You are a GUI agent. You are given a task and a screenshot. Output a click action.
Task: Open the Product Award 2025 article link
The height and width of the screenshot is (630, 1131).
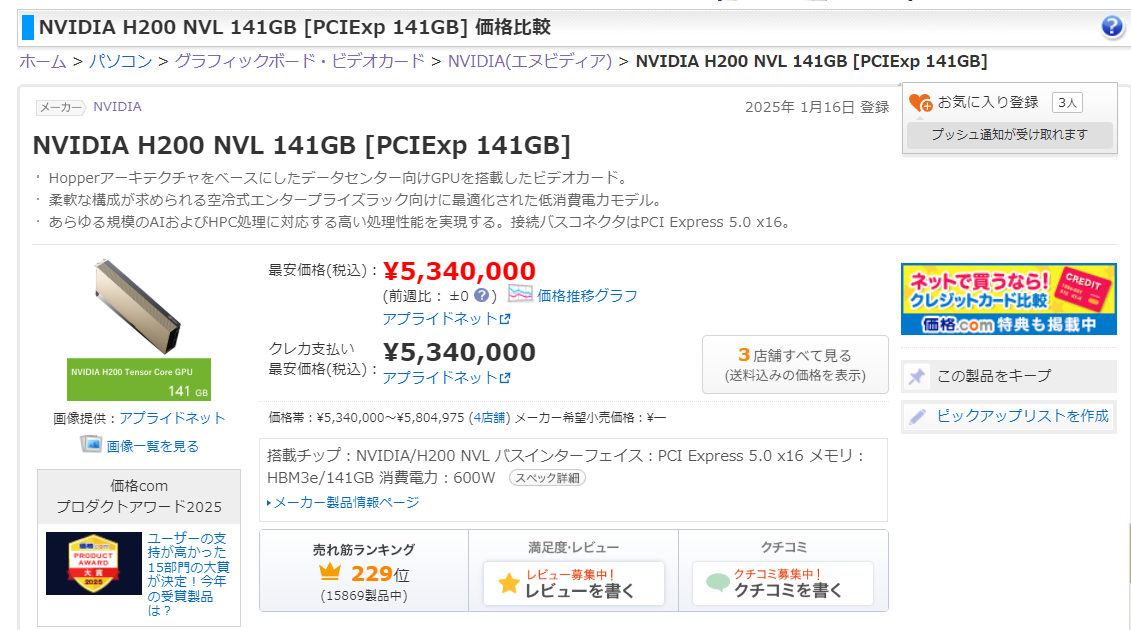pyautogui.click(x=187, y=575)
